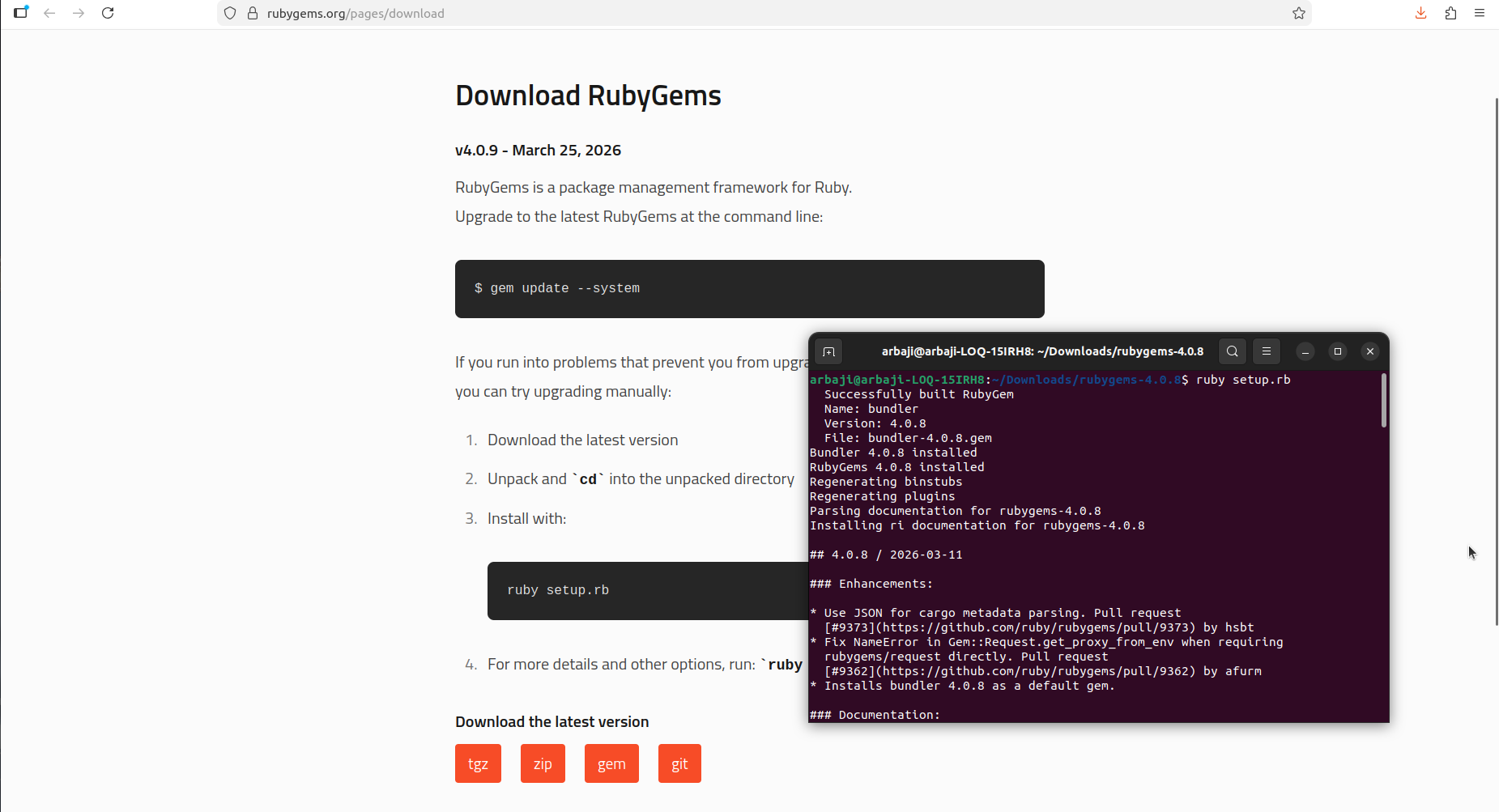Viewport: 1499px width, 812px height.
Task: Open a new terminal tab
Action: pyautogui.click(x=828, y=351)
